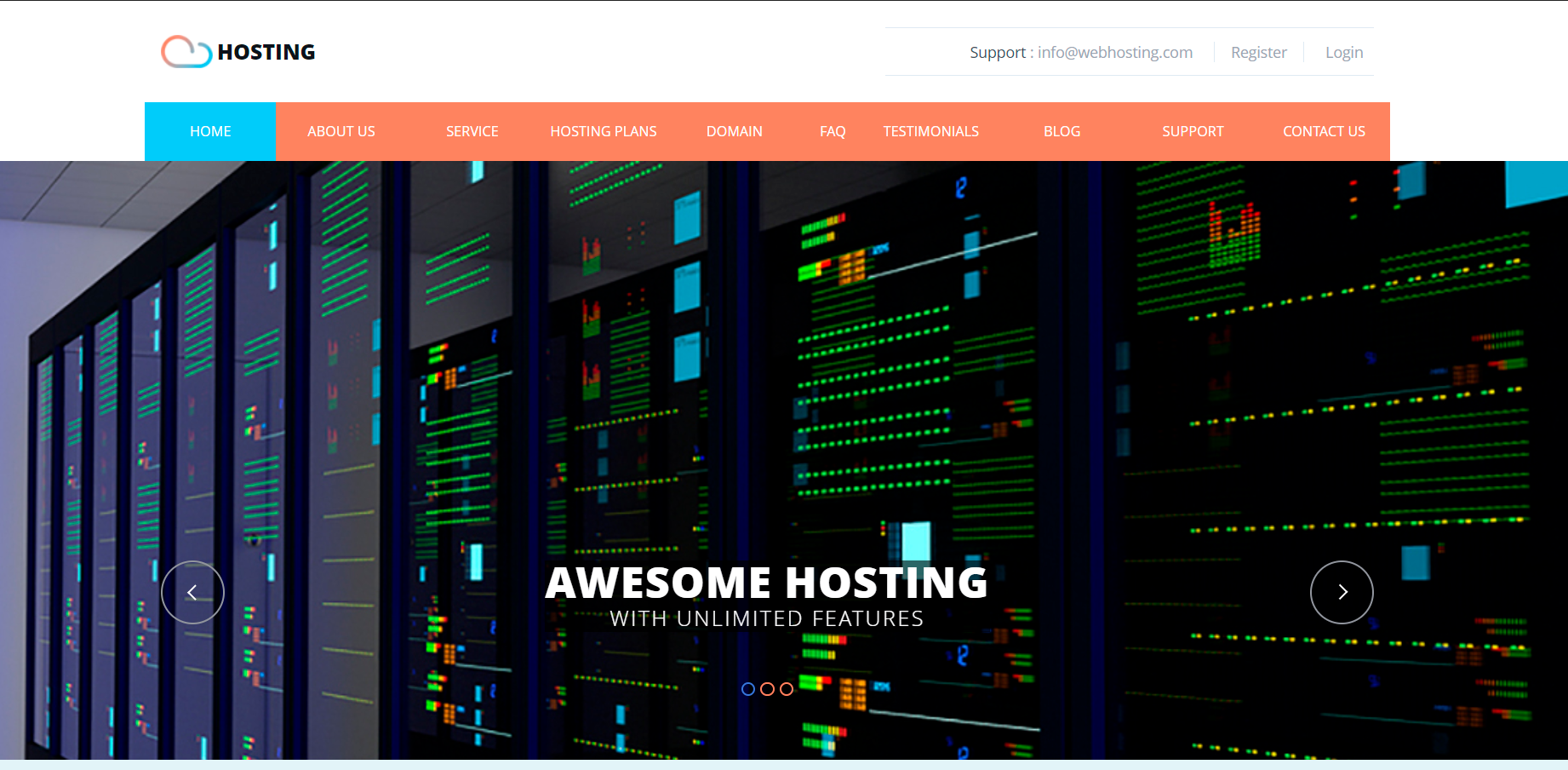The width and height of the screenshot is (1568, 770).
Task: Select the third slider dot indicator
Action: pyautogui.click(x=787, y=689)
